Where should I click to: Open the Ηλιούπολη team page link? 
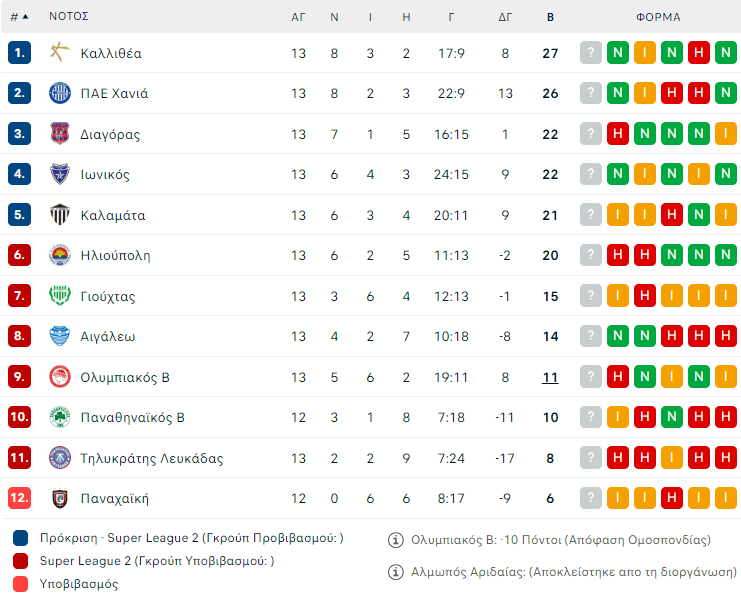(115, 256)
